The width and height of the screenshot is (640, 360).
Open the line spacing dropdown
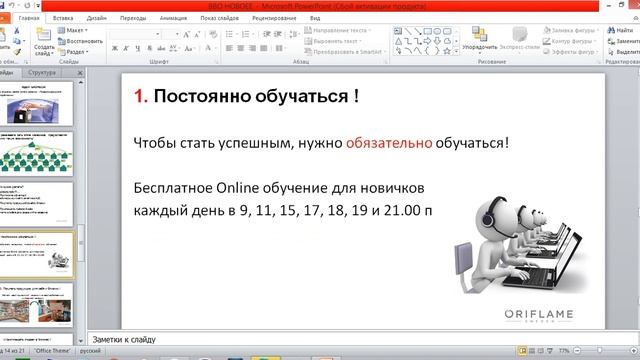[295, 34]
